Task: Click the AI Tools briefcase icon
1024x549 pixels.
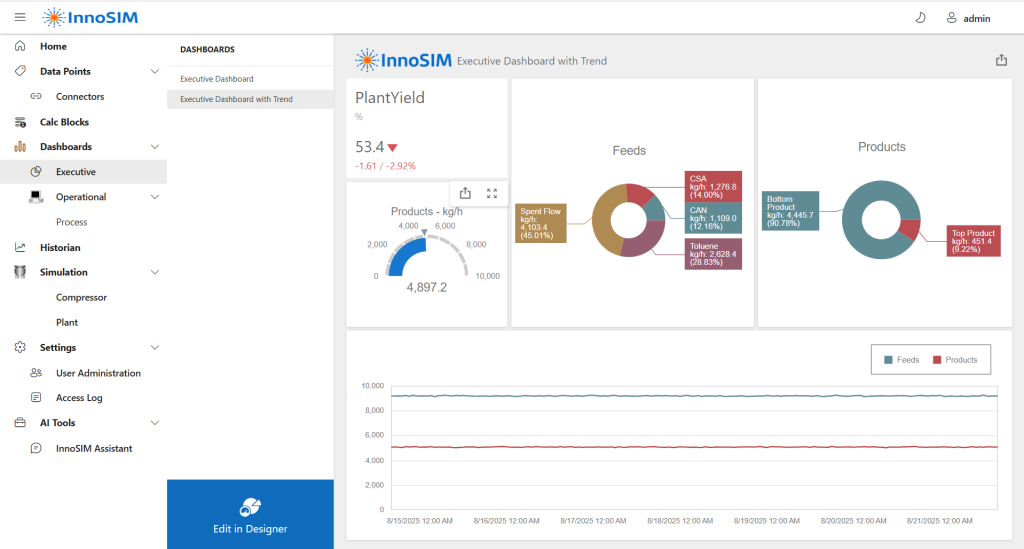Action: (20, 422)
